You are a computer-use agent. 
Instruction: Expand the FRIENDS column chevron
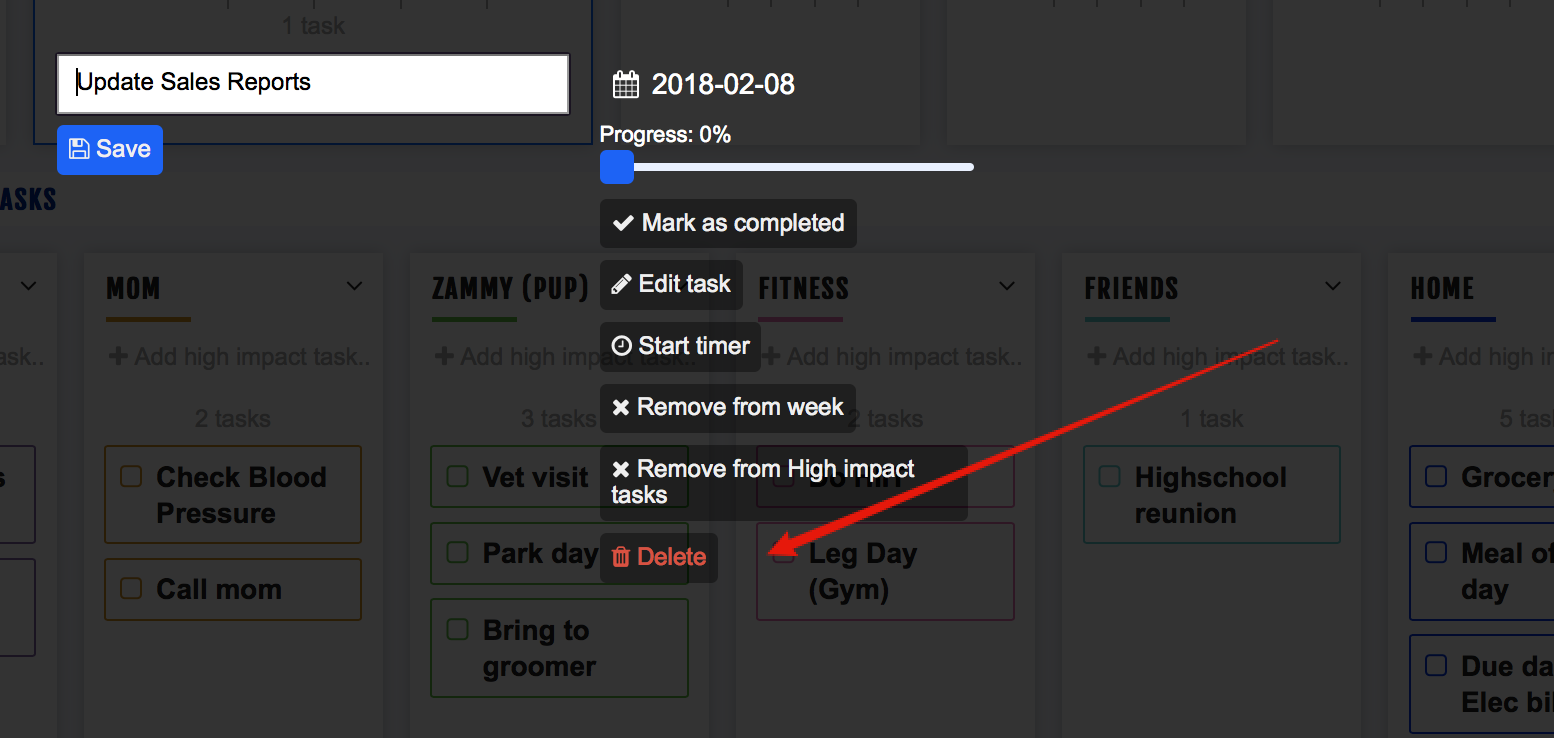(x=1333, y=287)
